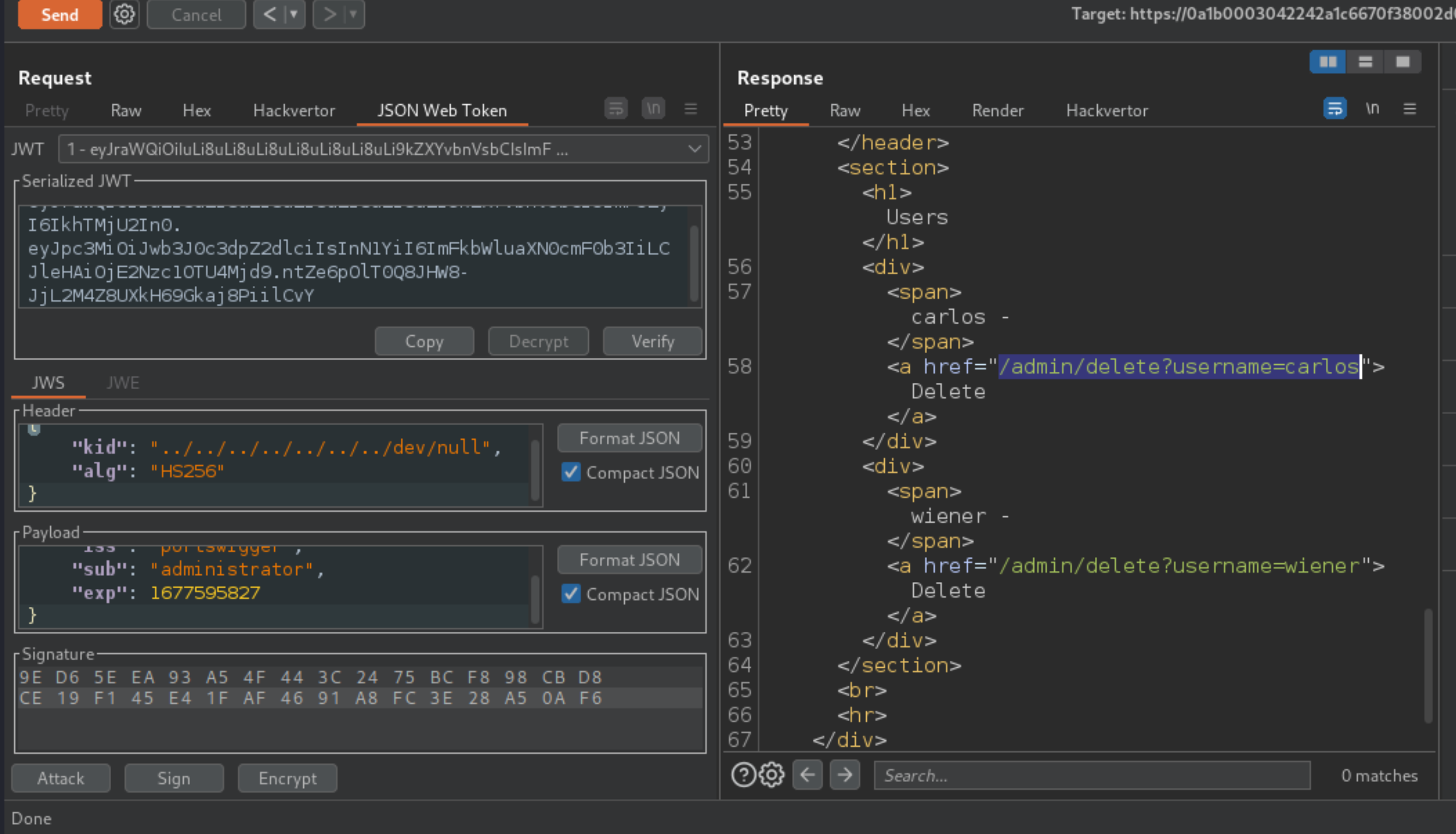This screenshot has height=834, width=1456.
Task: Click the Cancel button
Action: [x=196, y=14]
